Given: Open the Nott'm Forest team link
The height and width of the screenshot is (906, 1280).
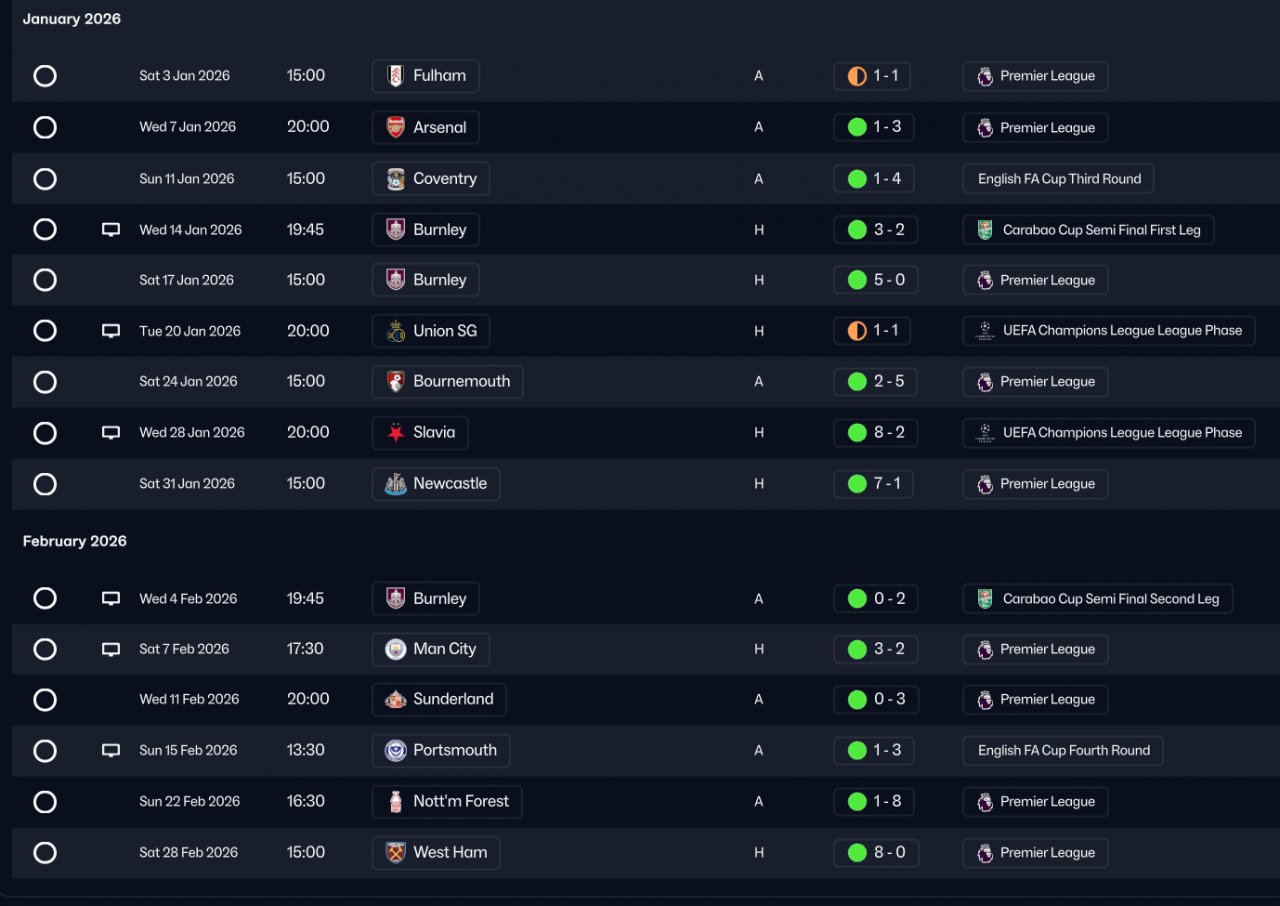Looking at the screenshot, I should coord(460,801).
